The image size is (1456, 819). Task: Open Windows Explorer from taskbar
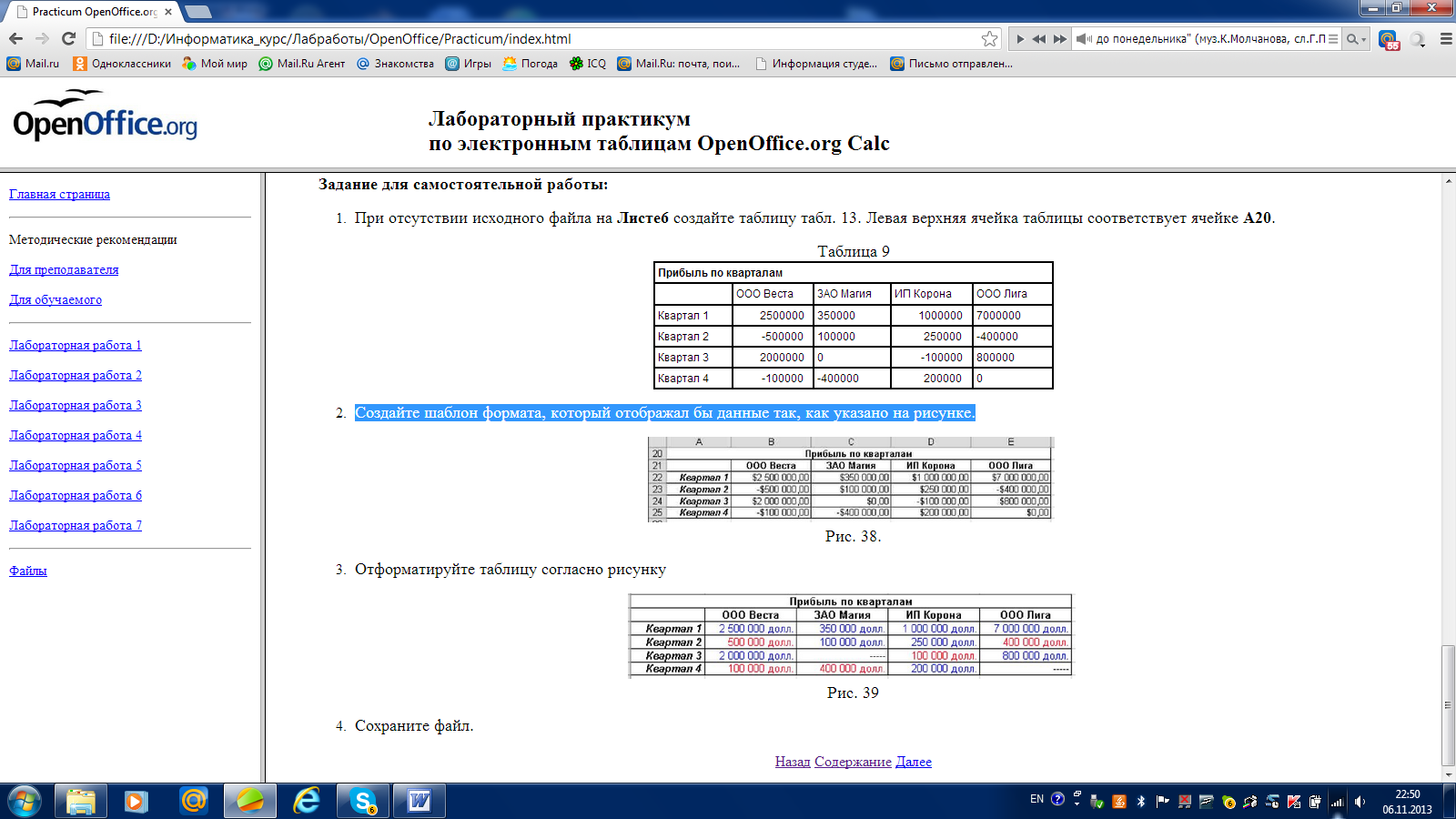(x=80, y=801)
